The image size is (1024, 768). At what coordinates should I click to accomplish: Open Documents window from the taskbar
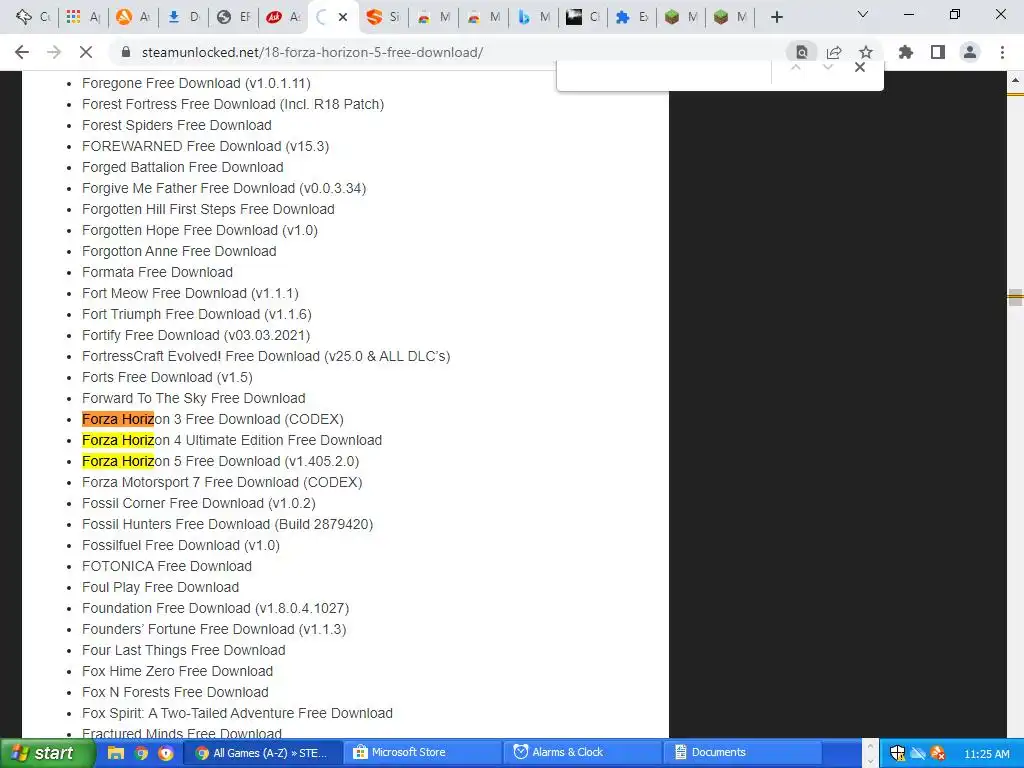(743, 752)
